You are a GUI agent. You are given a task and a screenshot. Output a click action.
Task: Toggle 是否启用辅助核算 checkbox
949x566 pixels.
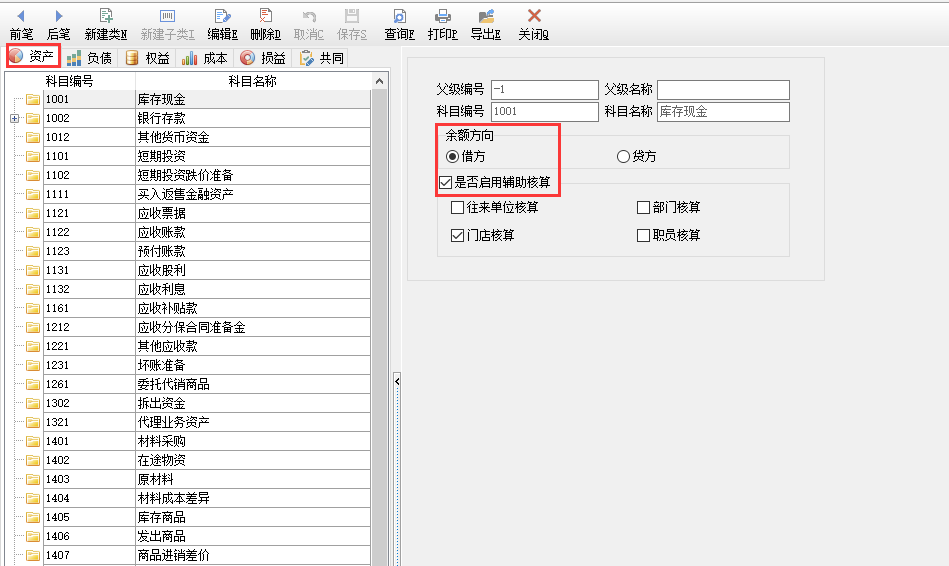coord(446,182)
